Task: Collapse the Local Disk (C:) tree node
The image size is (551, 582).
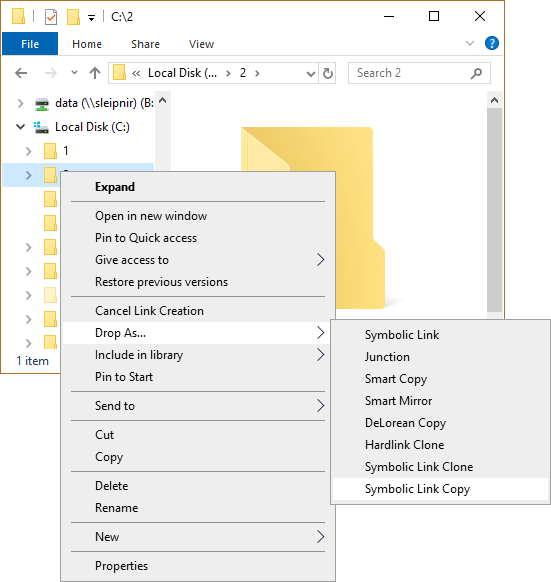Action: coord(20,127)
